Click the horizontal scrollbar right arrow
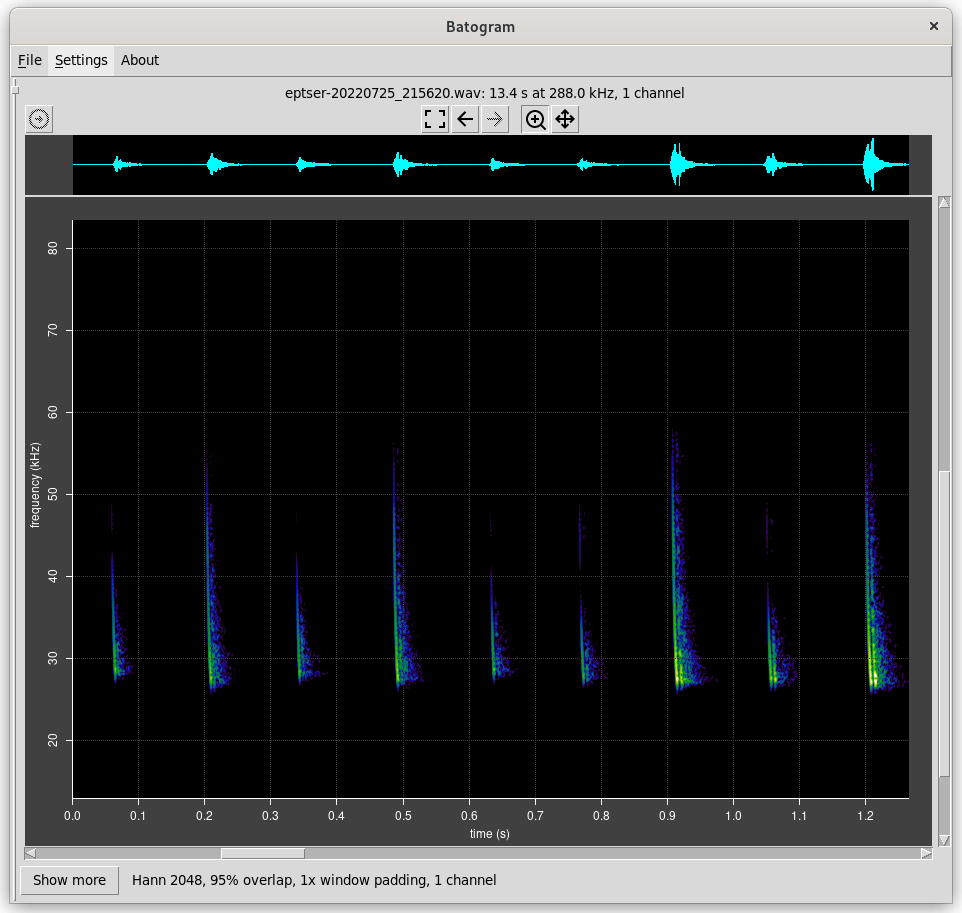 926,853
